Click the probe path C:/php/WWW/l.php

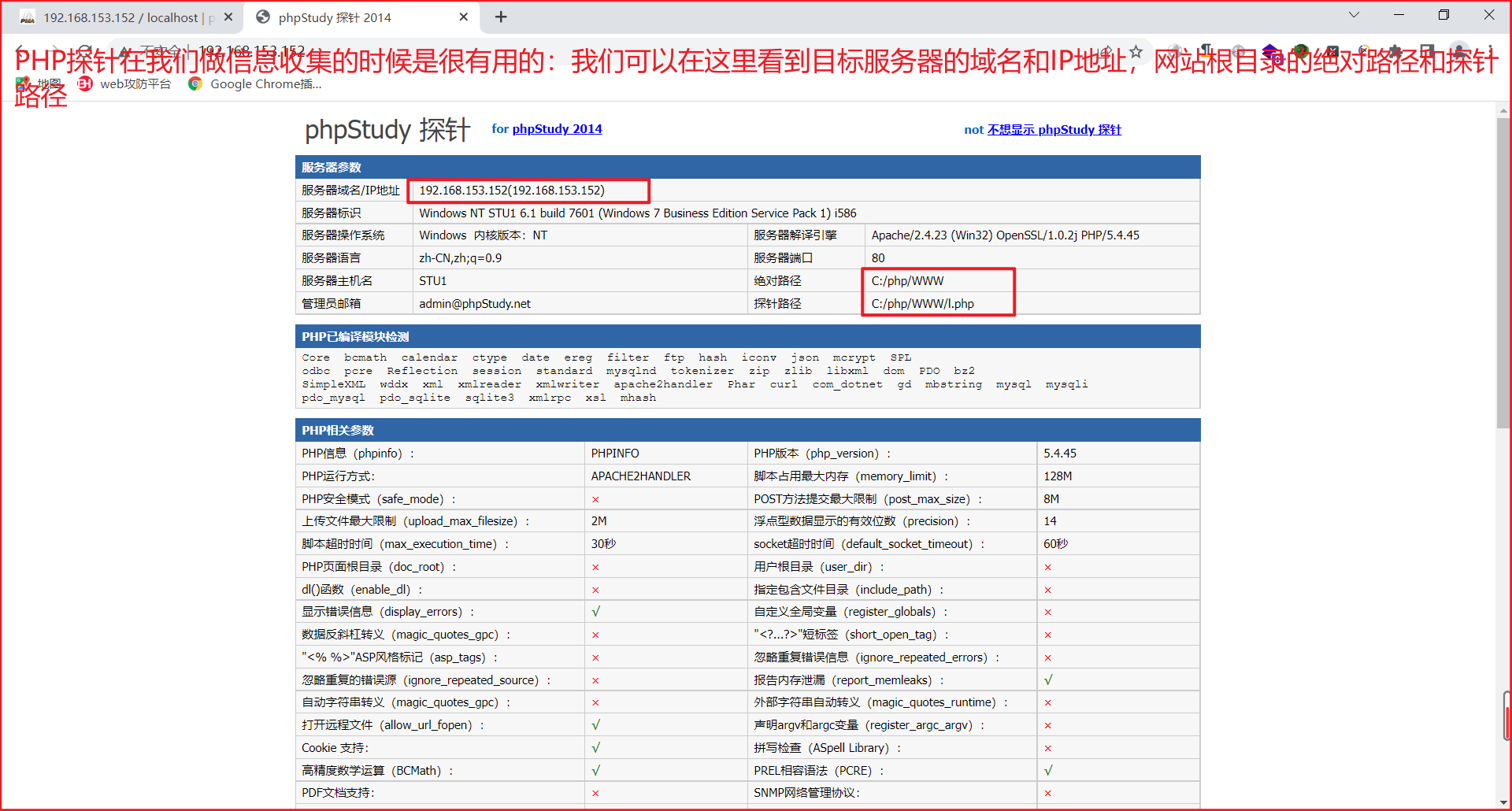922,304
